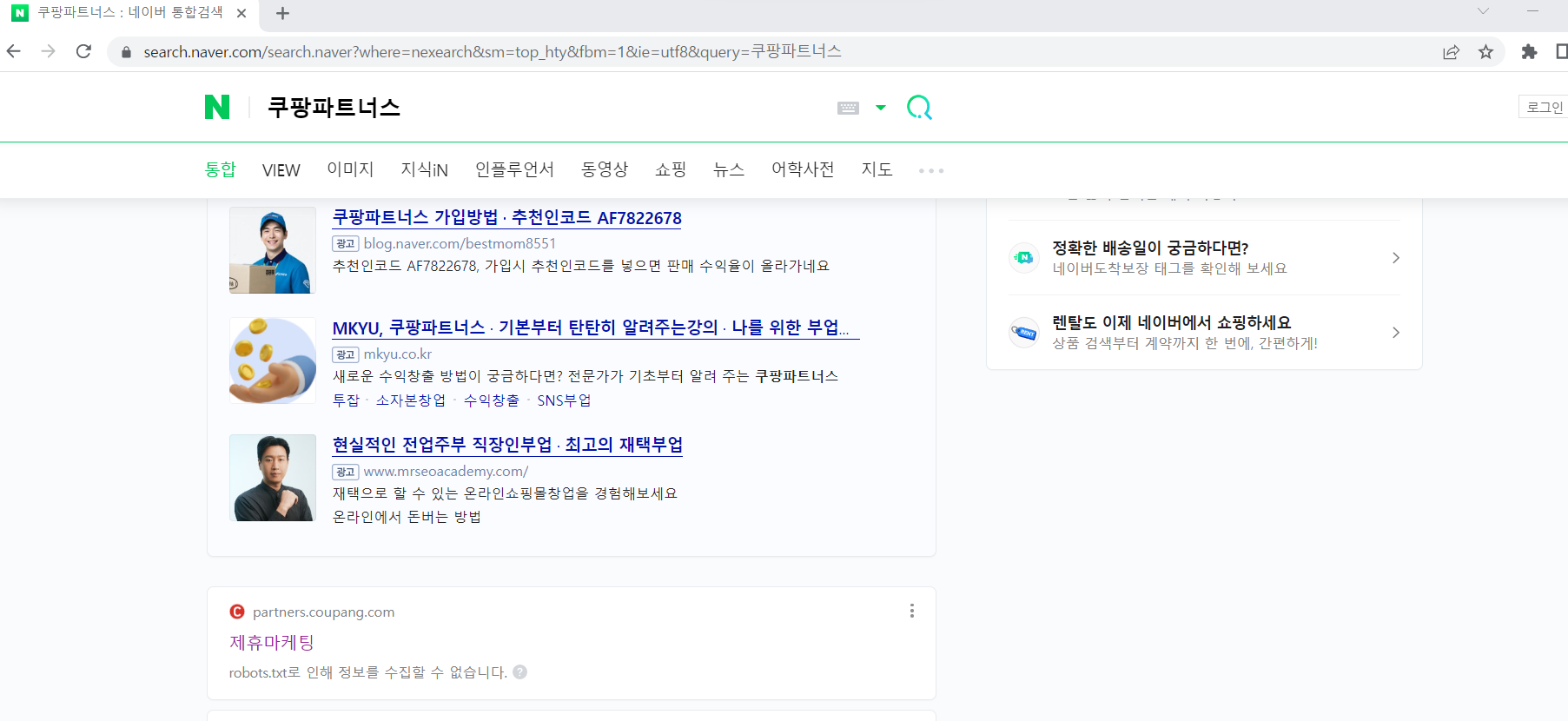The image size is (1568, 721).
Task: Reload the page
Action: 83,51
